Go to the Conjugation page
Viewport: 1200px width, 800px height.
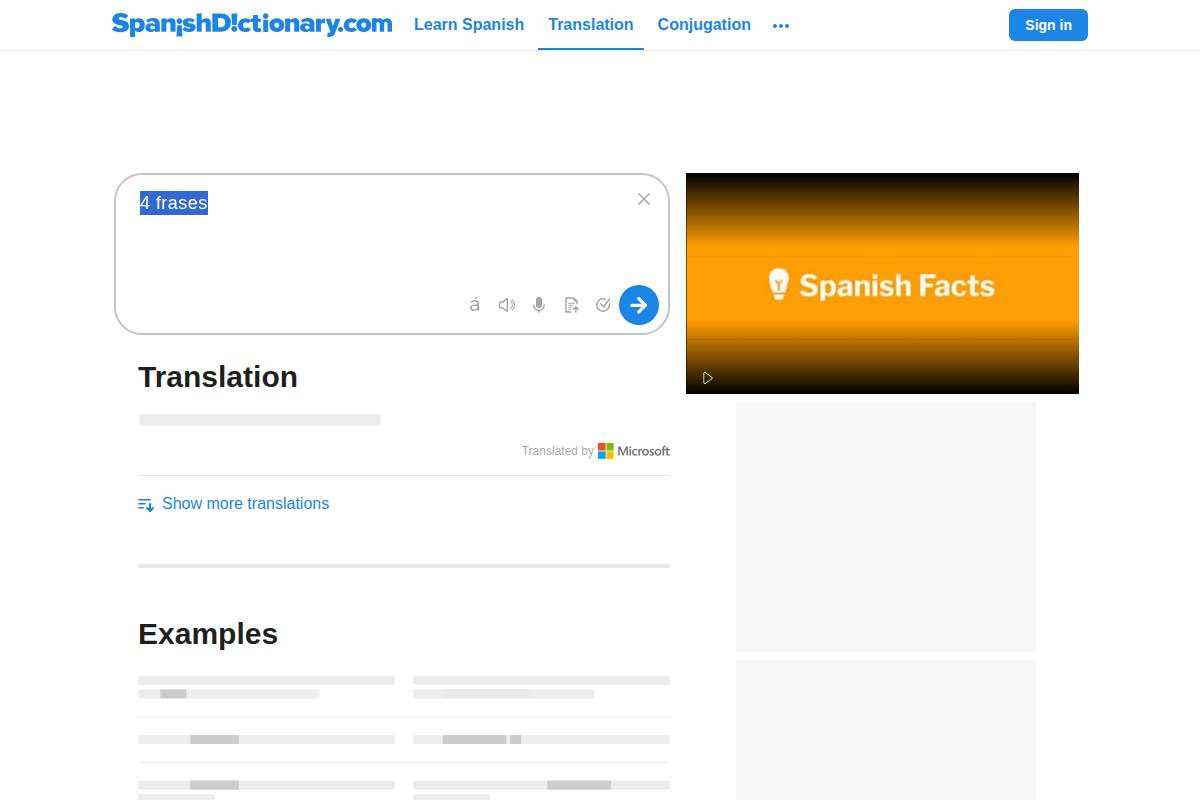coord(704,25)
